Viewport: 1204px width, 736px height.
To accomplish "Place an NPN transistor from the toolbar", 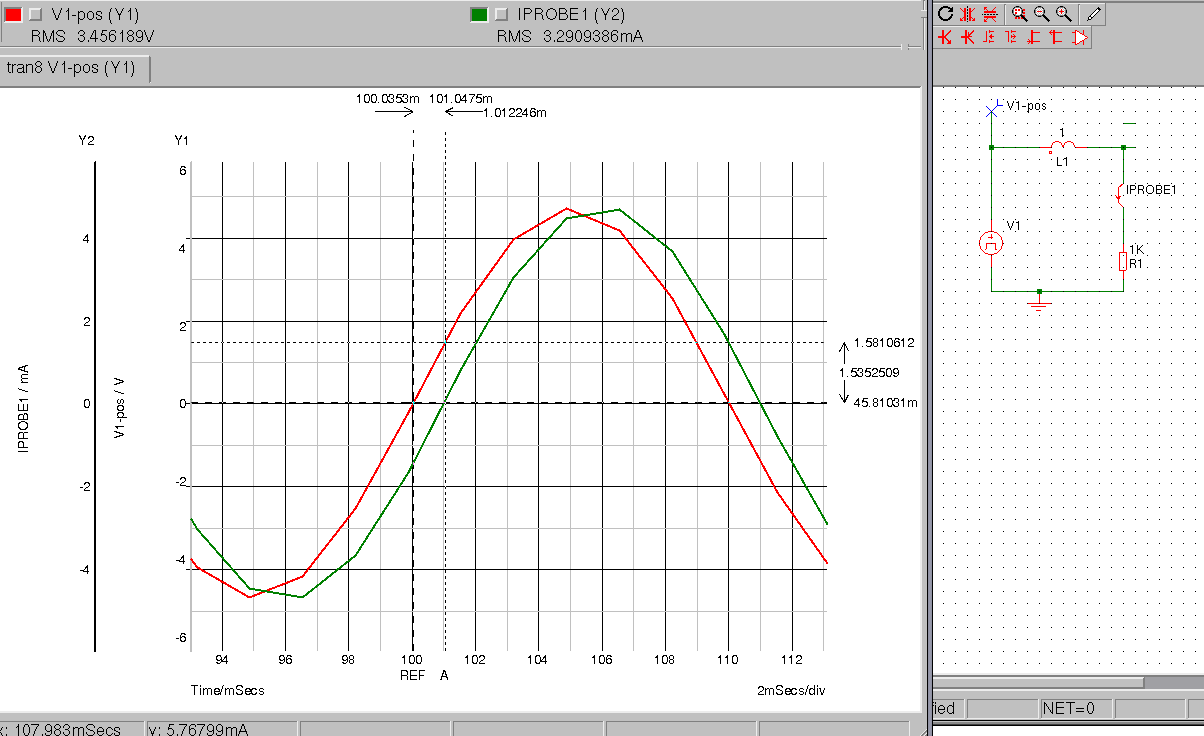I will (944, 37).
